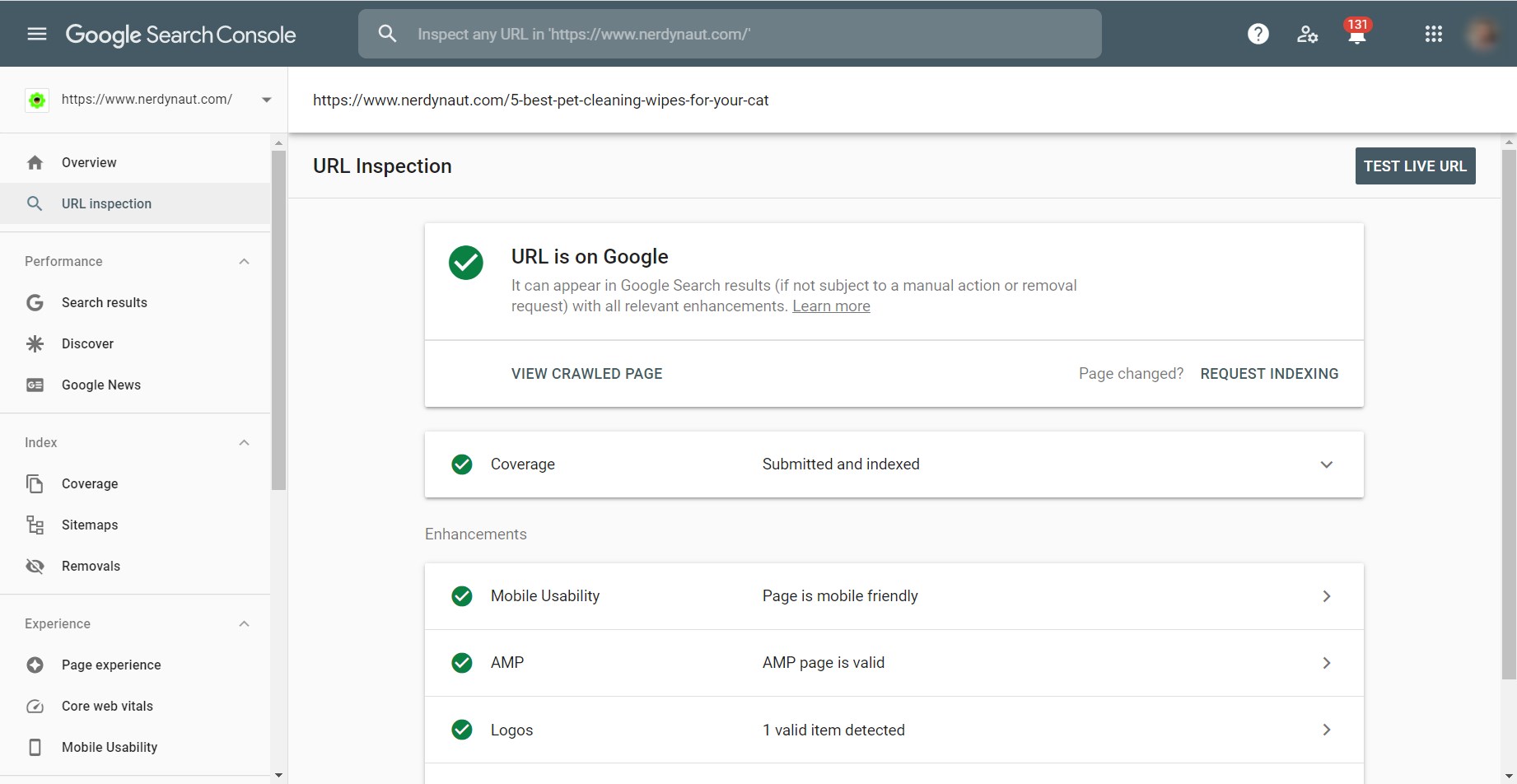Click the Google News icon

pos(35,385)
